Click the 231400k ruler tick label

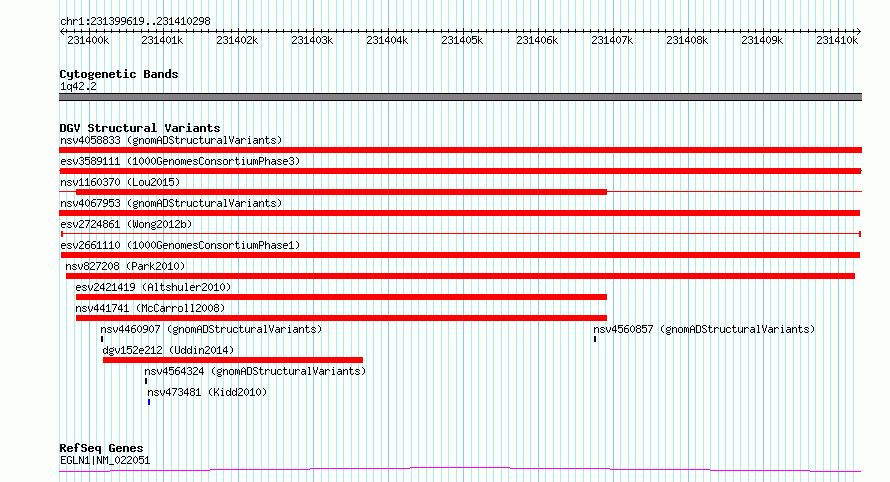tap(88, 41)
